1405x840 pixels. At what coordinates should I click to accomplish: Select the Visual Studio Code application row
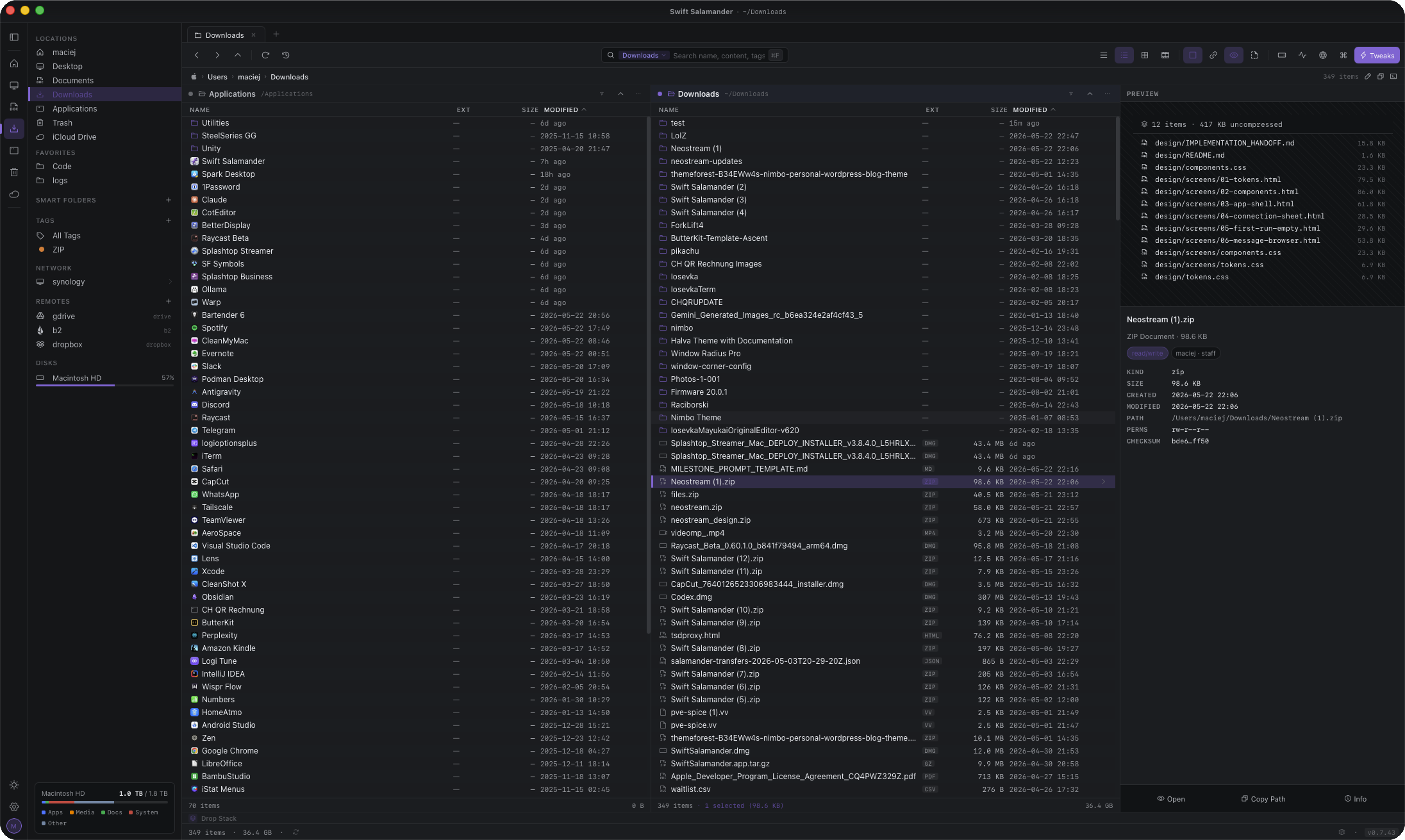coord(415,546)
